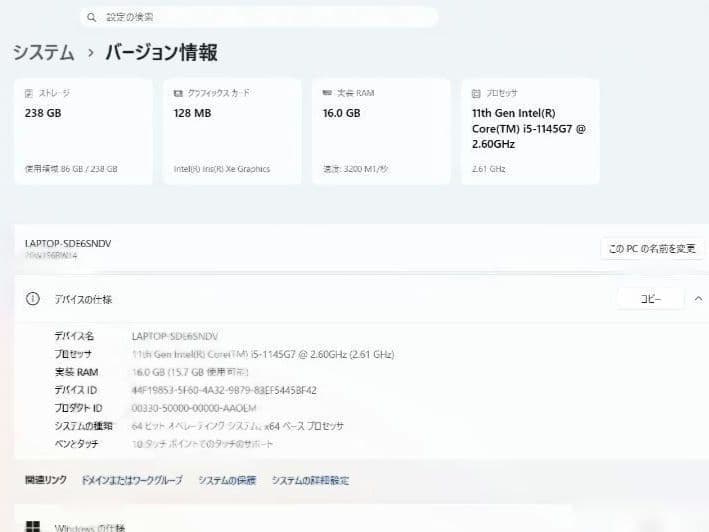The height and width of the screenshot is (532, 709).
Task: Open the 128 MB graphics card tile
Action: tap(232, 132)
